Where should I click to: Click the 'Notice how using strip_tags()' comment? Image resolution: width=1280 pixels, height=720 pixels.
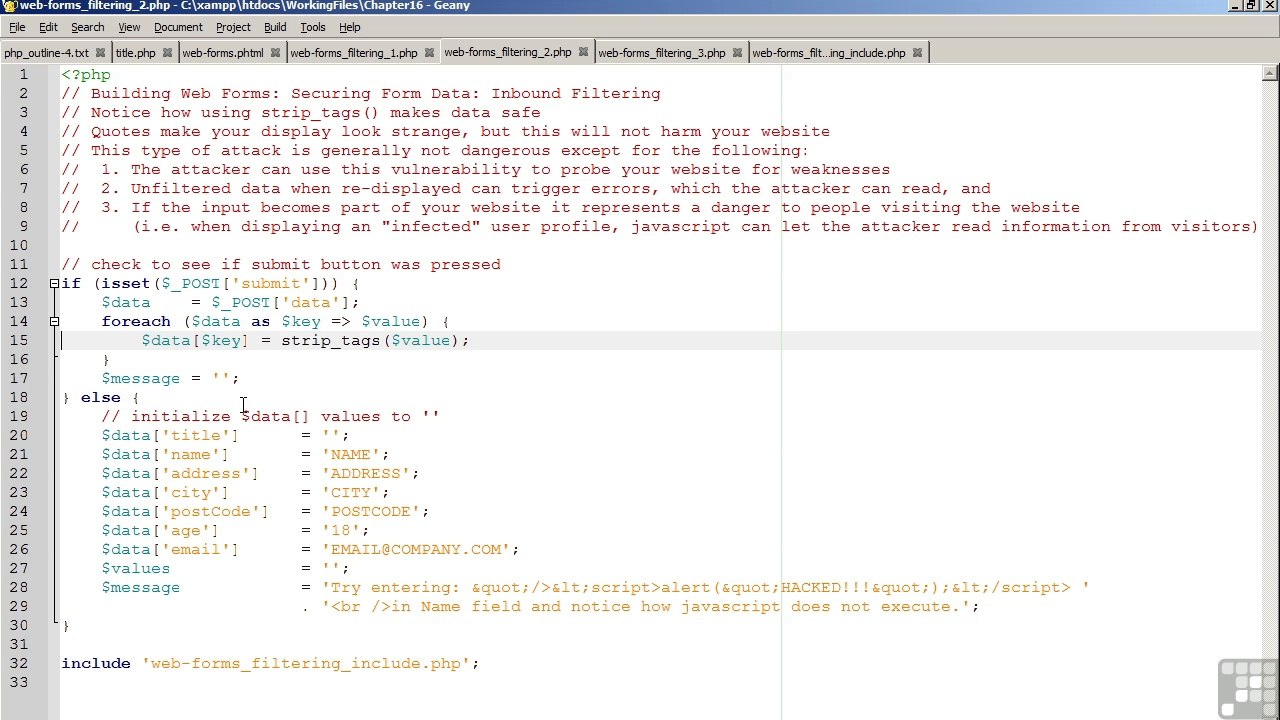pyautogui.click(x=301, y=113)
